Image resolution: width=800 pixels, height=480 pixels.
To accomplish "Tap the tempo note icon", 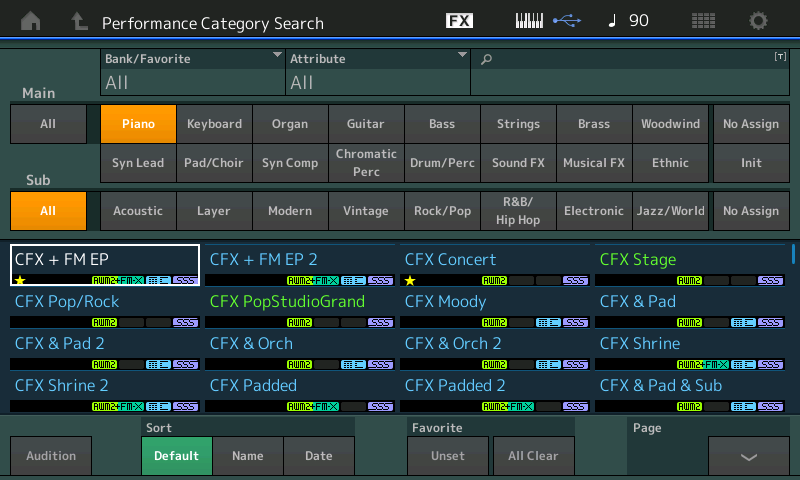I will click(x=612, y=21).
